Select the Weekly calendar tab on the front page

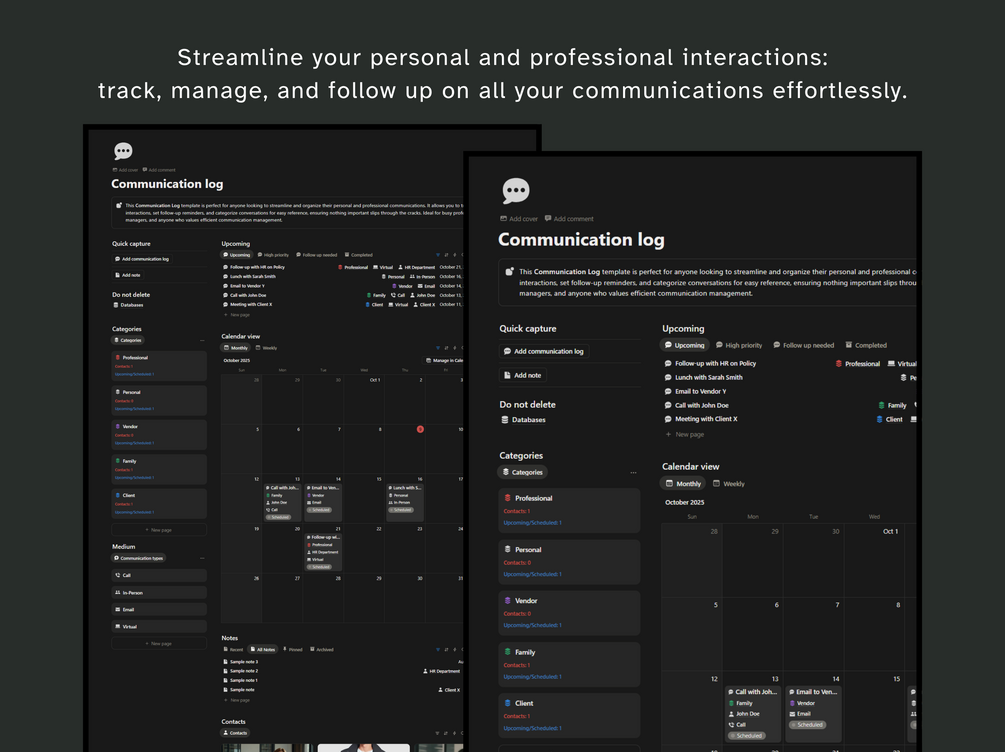(x=729, y=483)
